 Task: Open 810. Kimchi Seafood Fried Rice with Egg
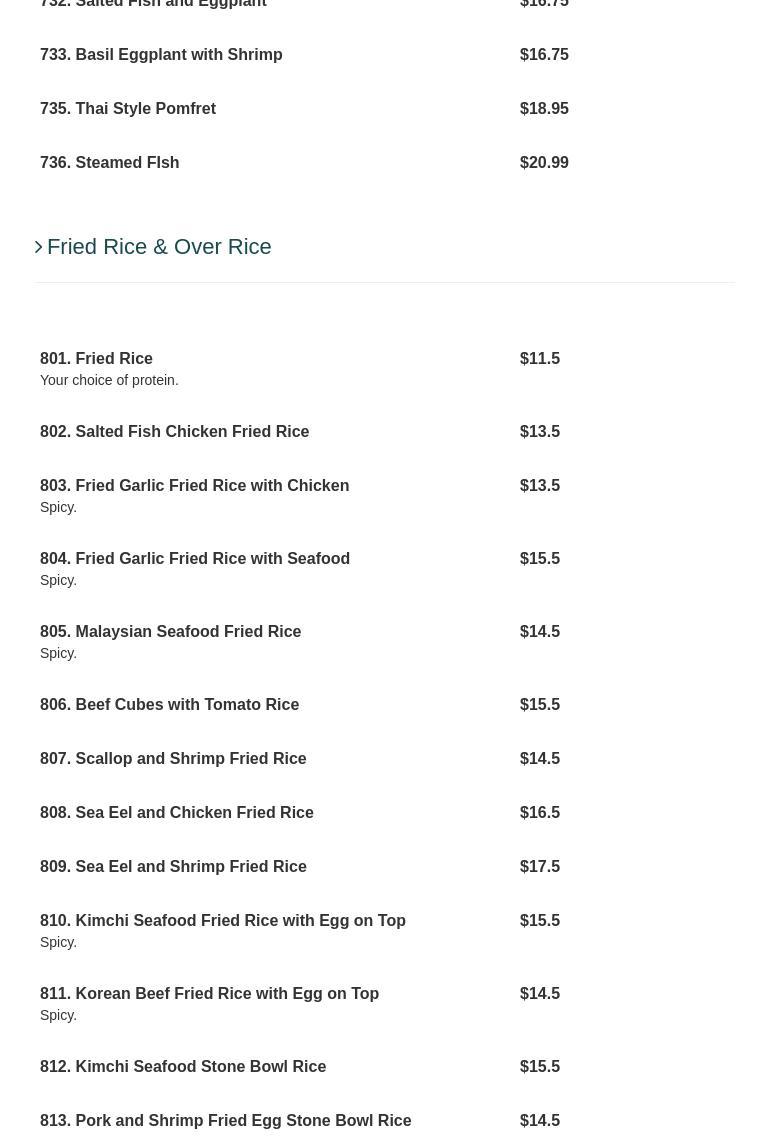click(x=222, y=920)
